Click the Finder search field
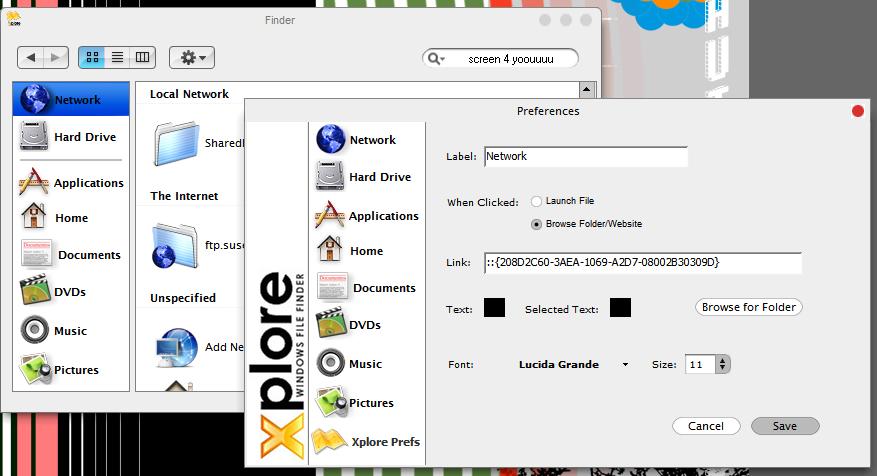The height and width of the screenshot is (476, 877). pos(500,58)
